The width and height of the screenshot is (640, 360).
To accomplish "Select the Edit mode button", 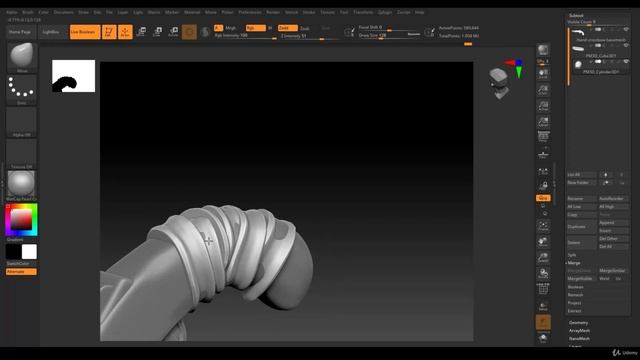I will pos(109,32).
